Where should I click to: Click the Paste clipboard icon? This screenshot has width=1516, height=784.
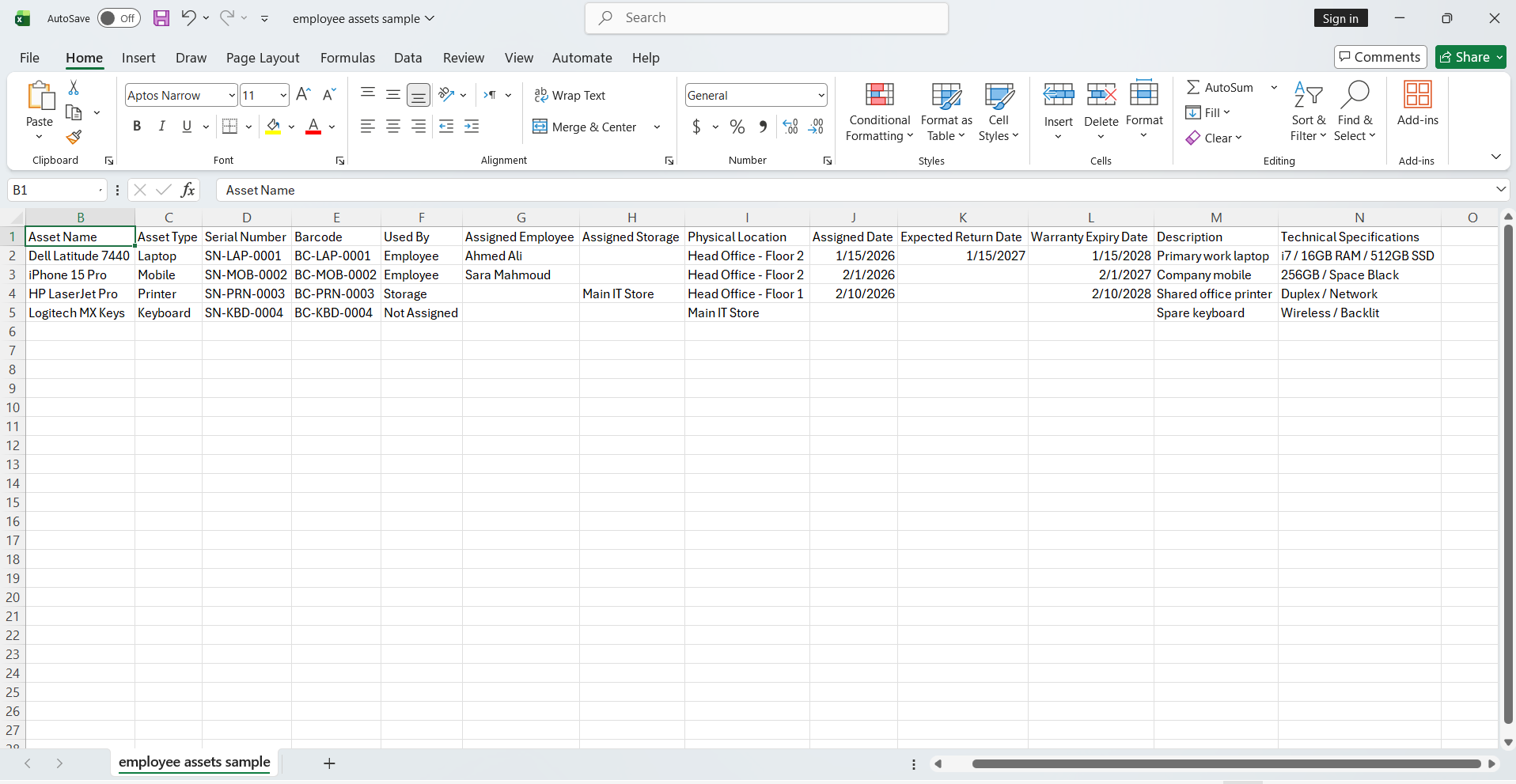40,96
